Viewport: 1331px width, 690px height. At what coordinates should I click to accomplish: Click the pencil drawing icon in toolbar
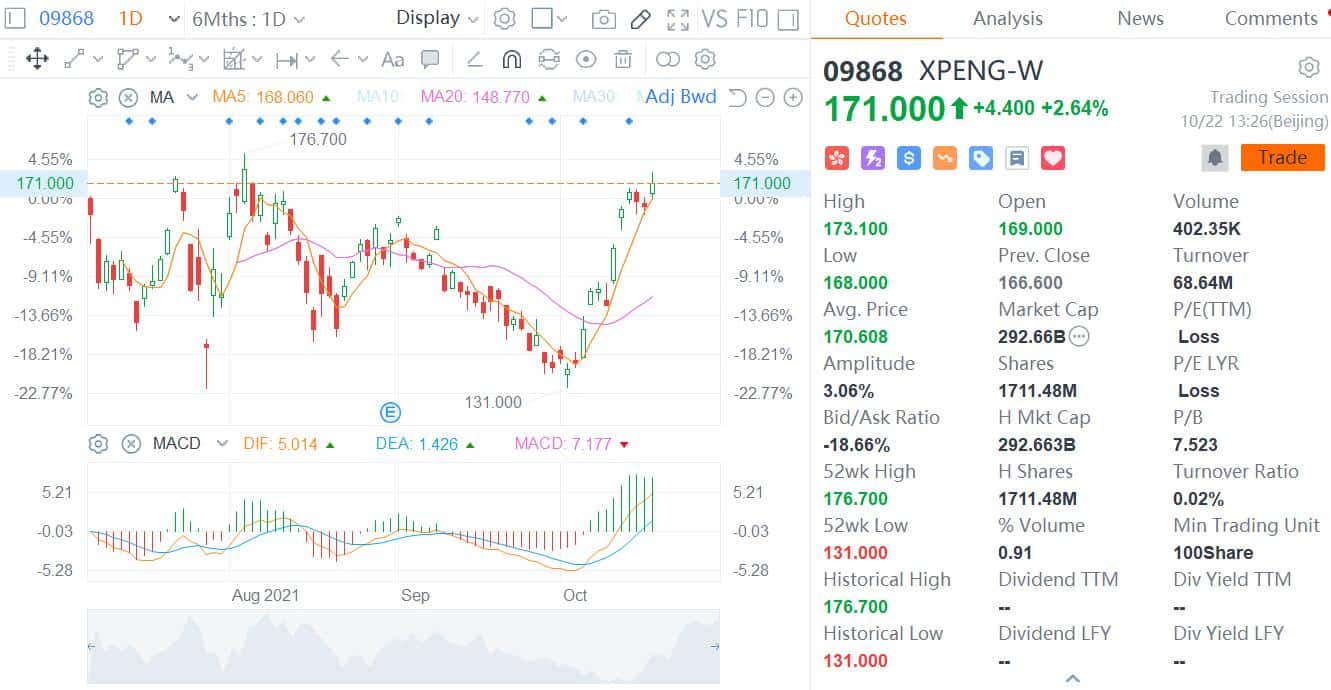point(641,18)
